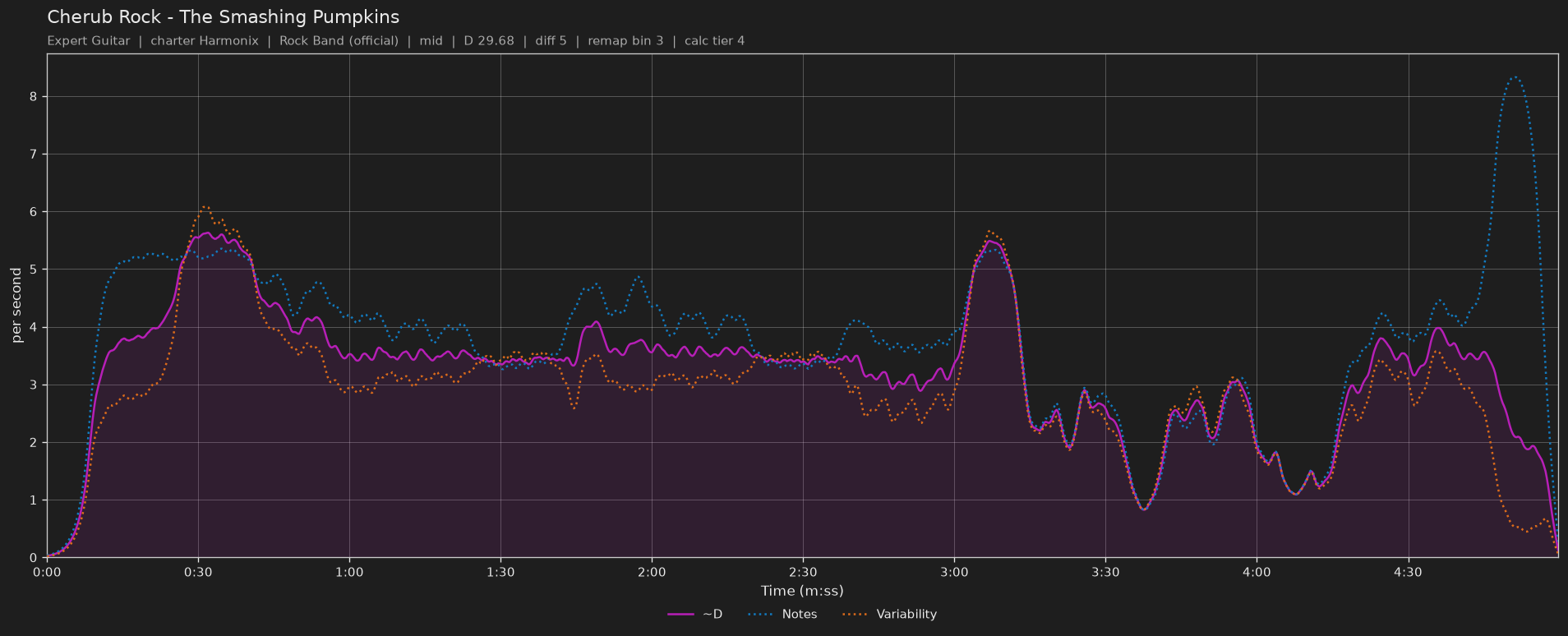Click the "charter Harmonix" subtitle entry

click(205, 41)
